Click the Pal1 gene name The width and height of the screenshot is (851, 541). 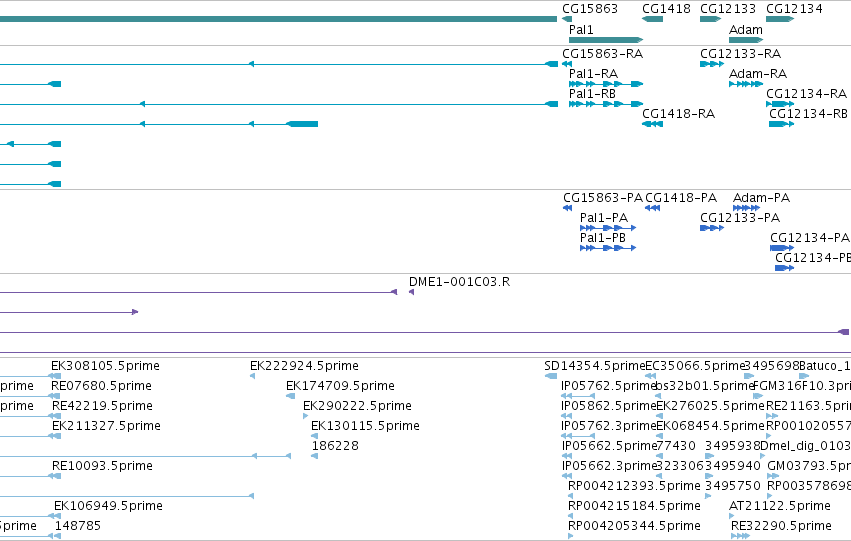tap(581, 29)
